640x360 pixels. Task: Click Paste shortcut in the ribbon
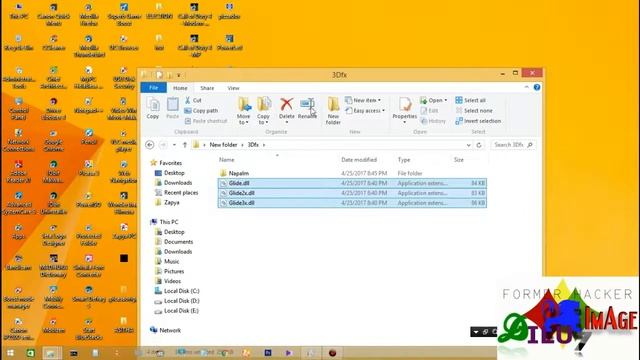[x=206, y=121]
